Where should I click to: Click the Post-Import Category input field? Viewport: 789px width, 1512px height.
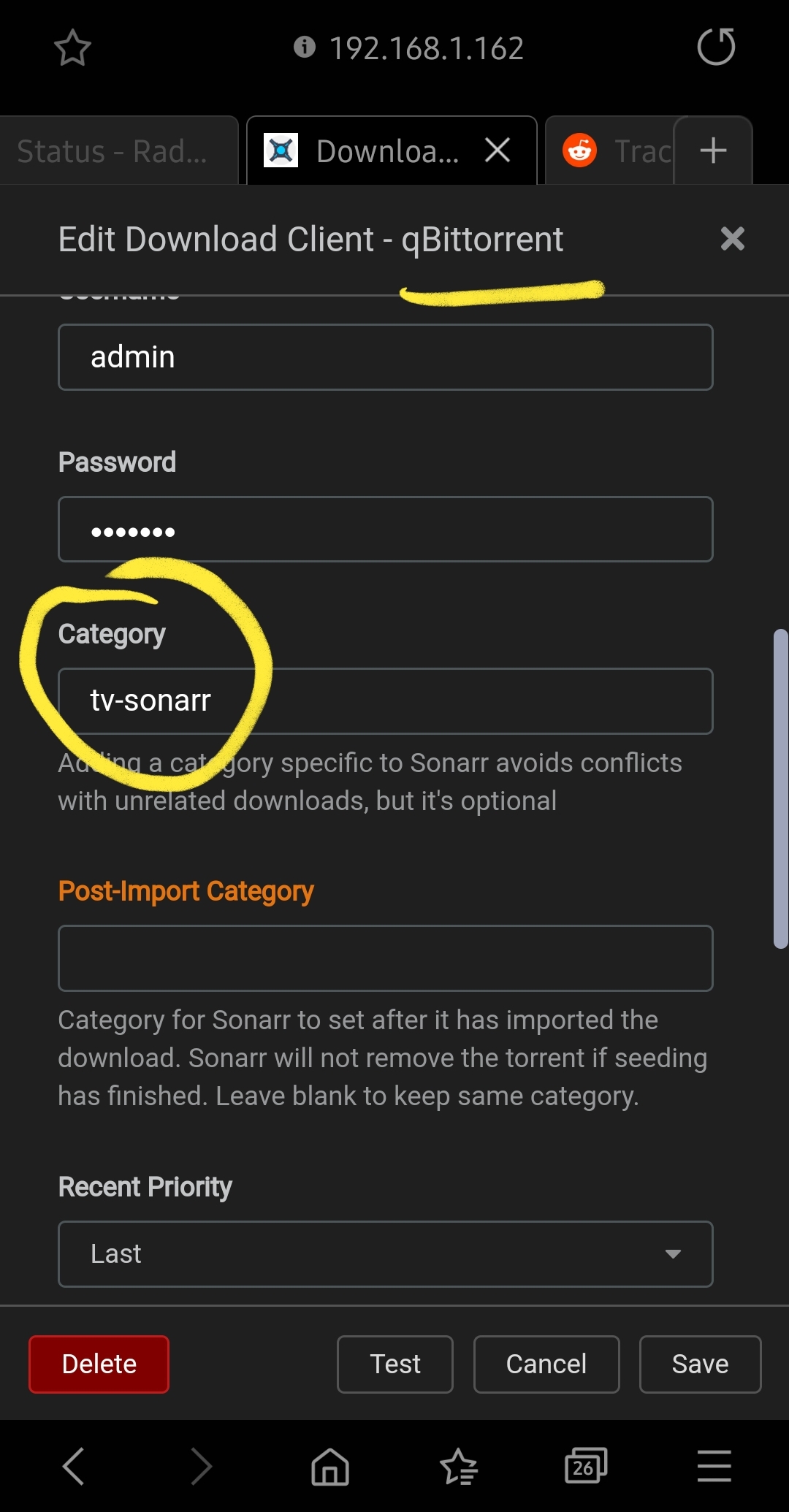pyautogui.click(x=385, y=958)
